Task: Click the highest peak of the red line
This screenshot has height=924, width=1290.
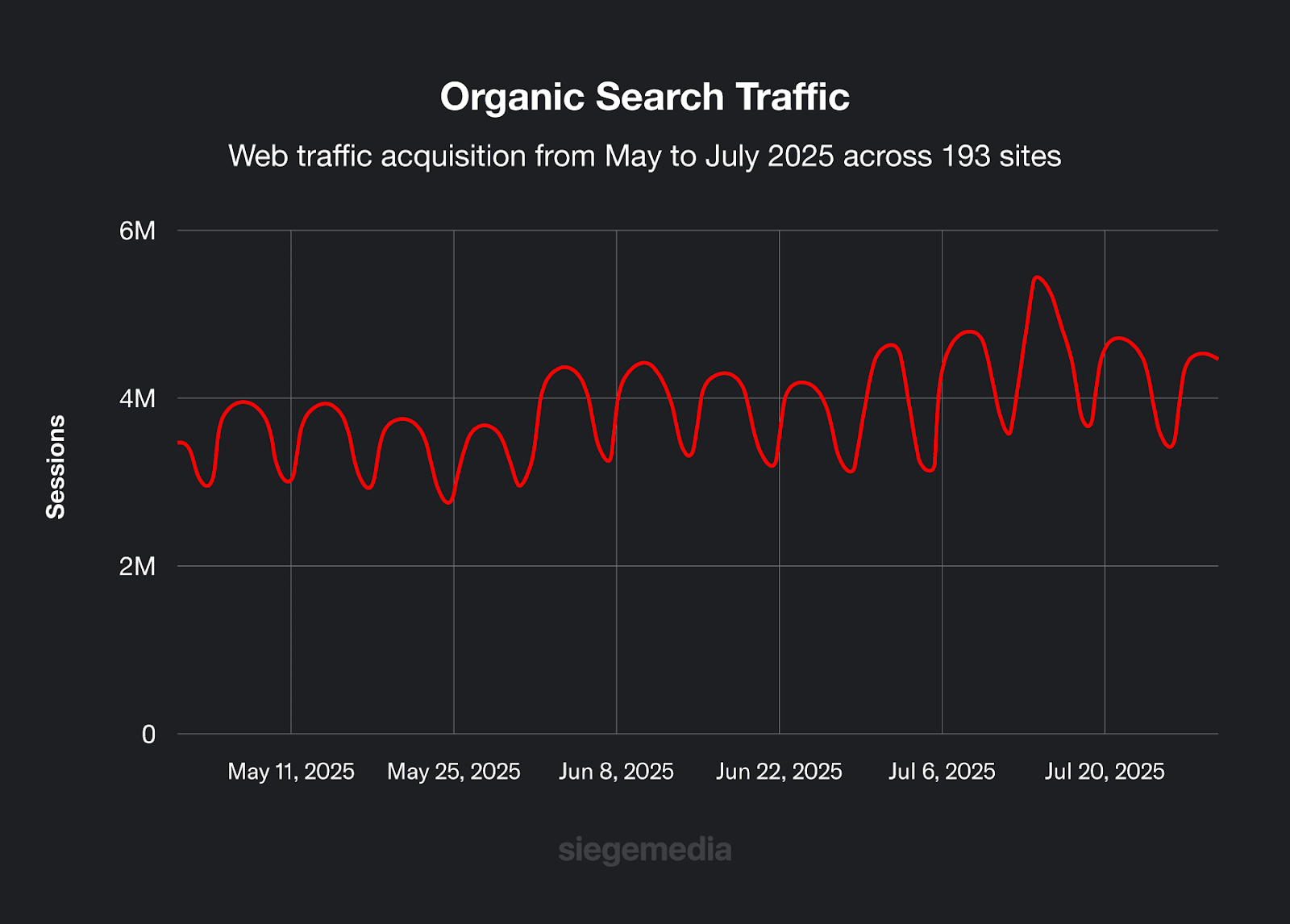Action: point(1037,277)
